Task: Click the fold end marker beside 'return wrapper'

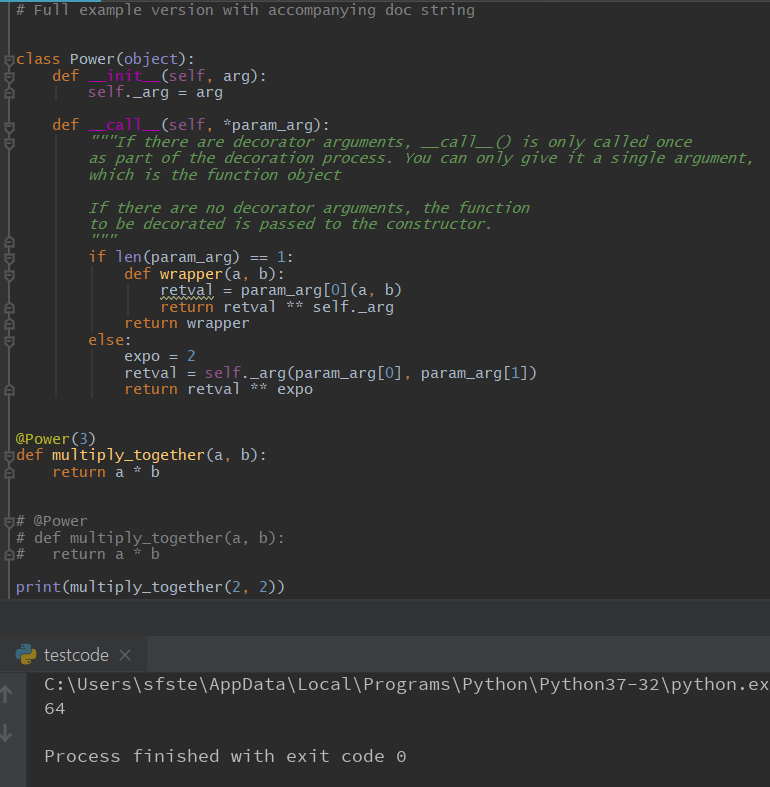Action: pyautogui.click(x=9, y=324)
